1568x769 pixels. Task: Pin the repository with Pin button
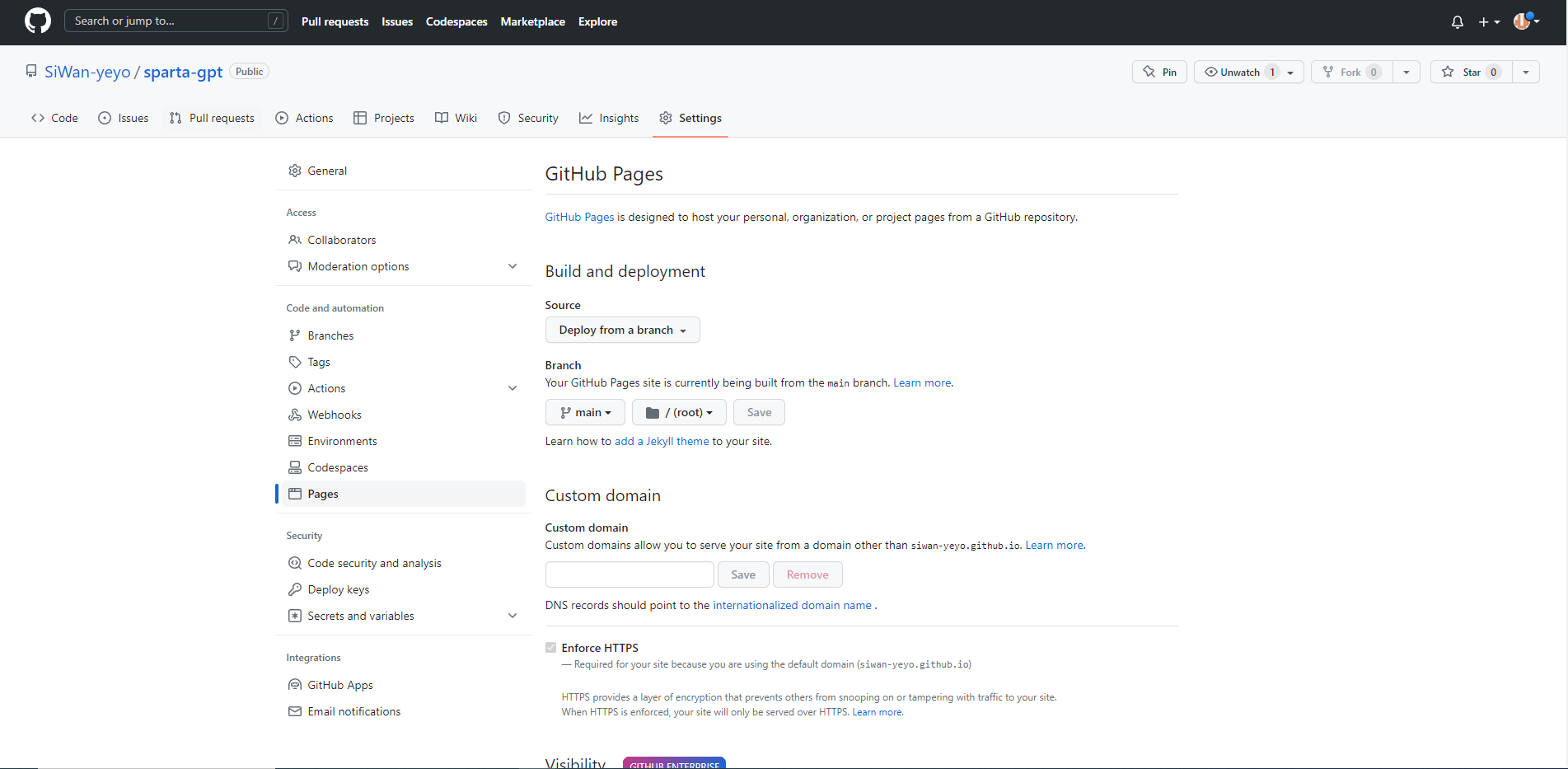click(x=1159, y=72)
